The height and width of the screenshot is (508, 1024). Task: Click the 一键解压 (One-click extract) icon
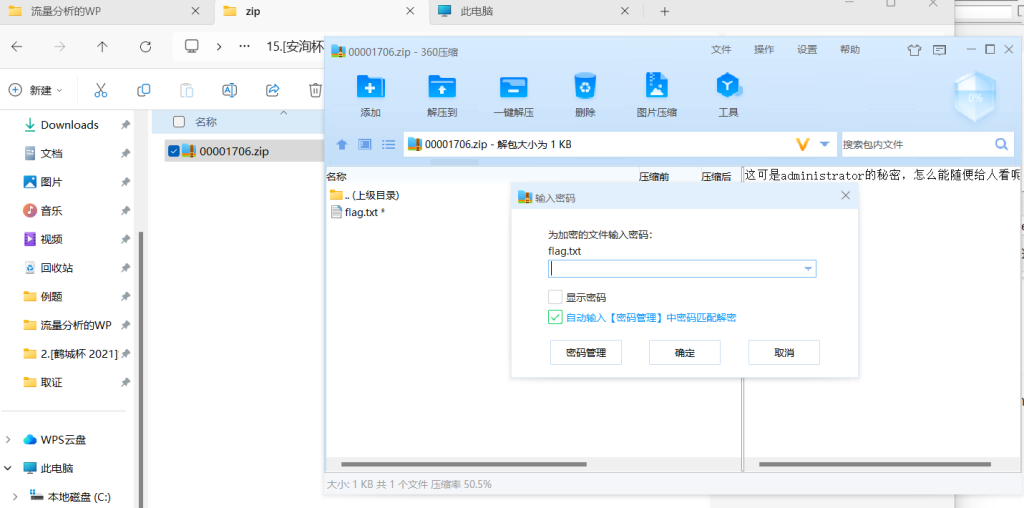coord(513,87)
